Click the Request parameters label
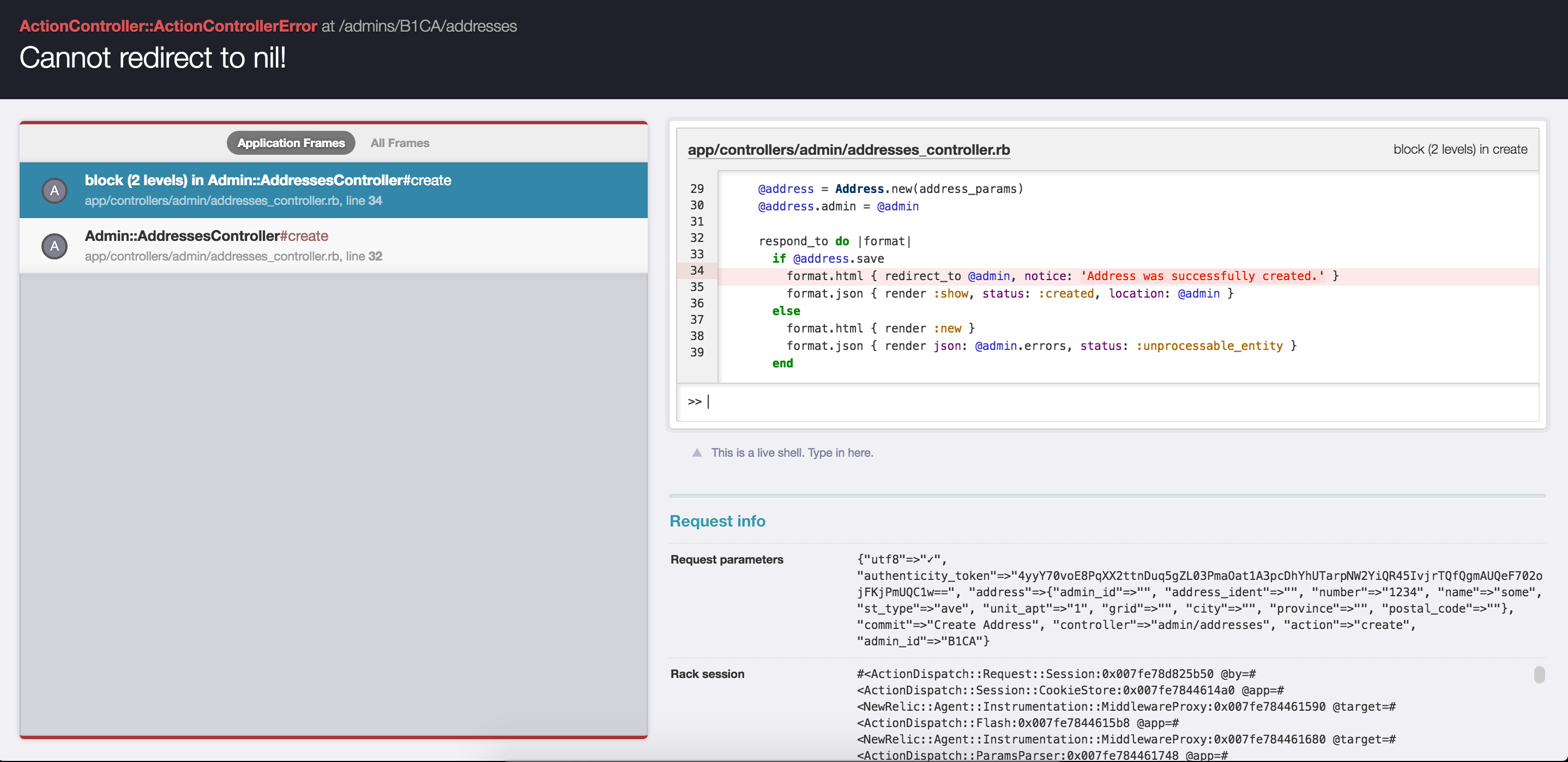Viewport: 1568px width, 762px height. point(726,559)
